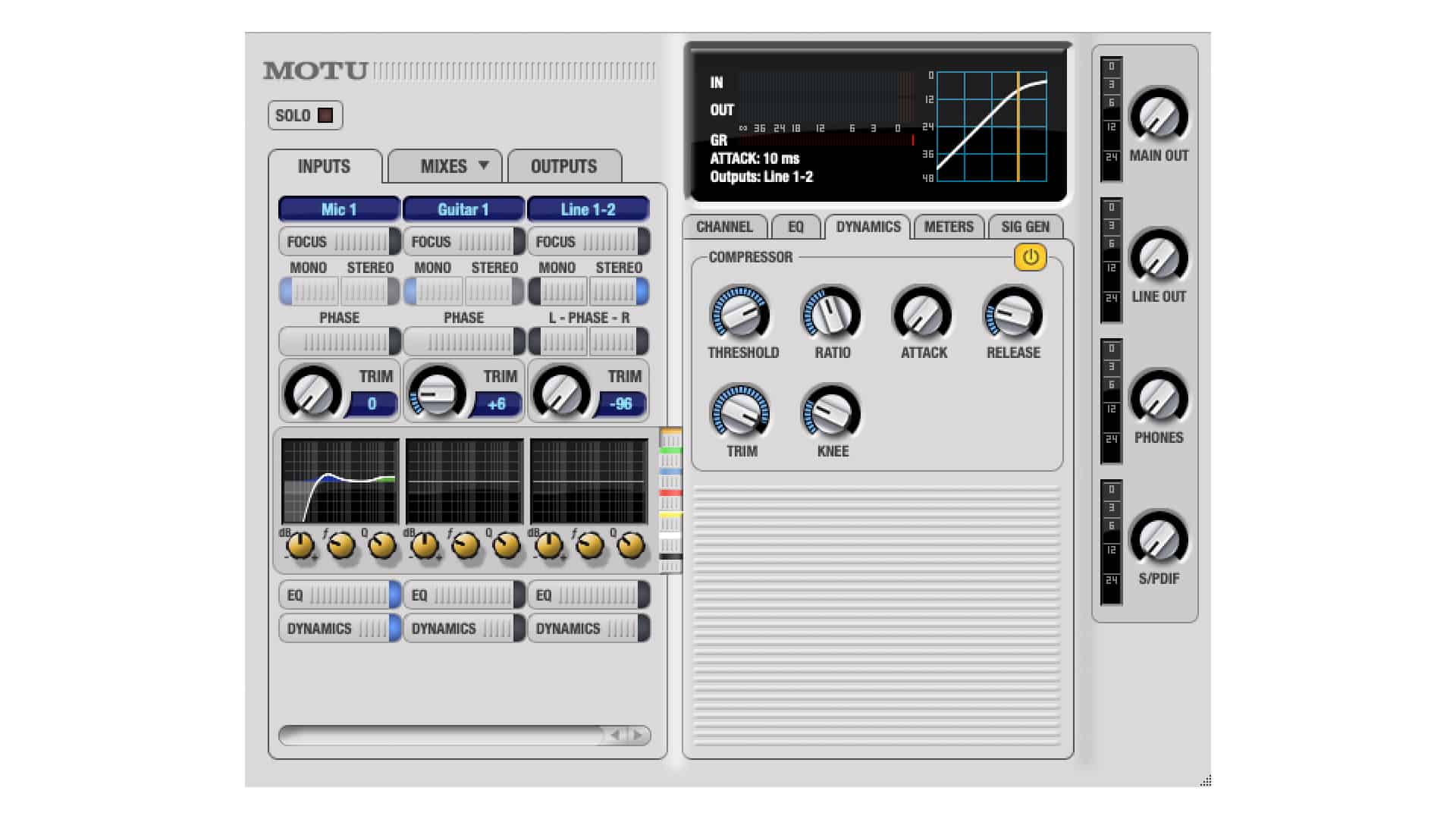This screenshot has height=819, width=1456.
Task: Open the Mixes tab dropdown arrow
Action: 484,165
